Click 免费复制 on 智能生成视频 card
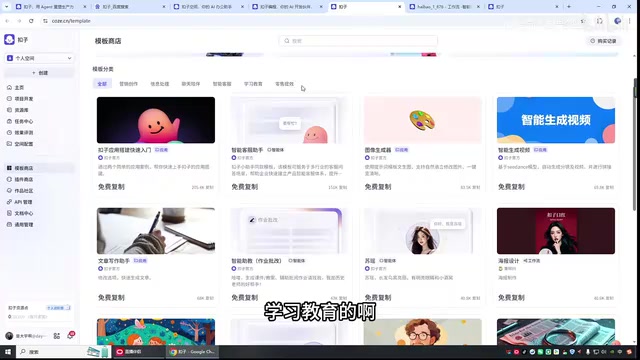Image resolution: width=640 pixels, height=360 pixels. pyautogui.click(x=511, y=187)
